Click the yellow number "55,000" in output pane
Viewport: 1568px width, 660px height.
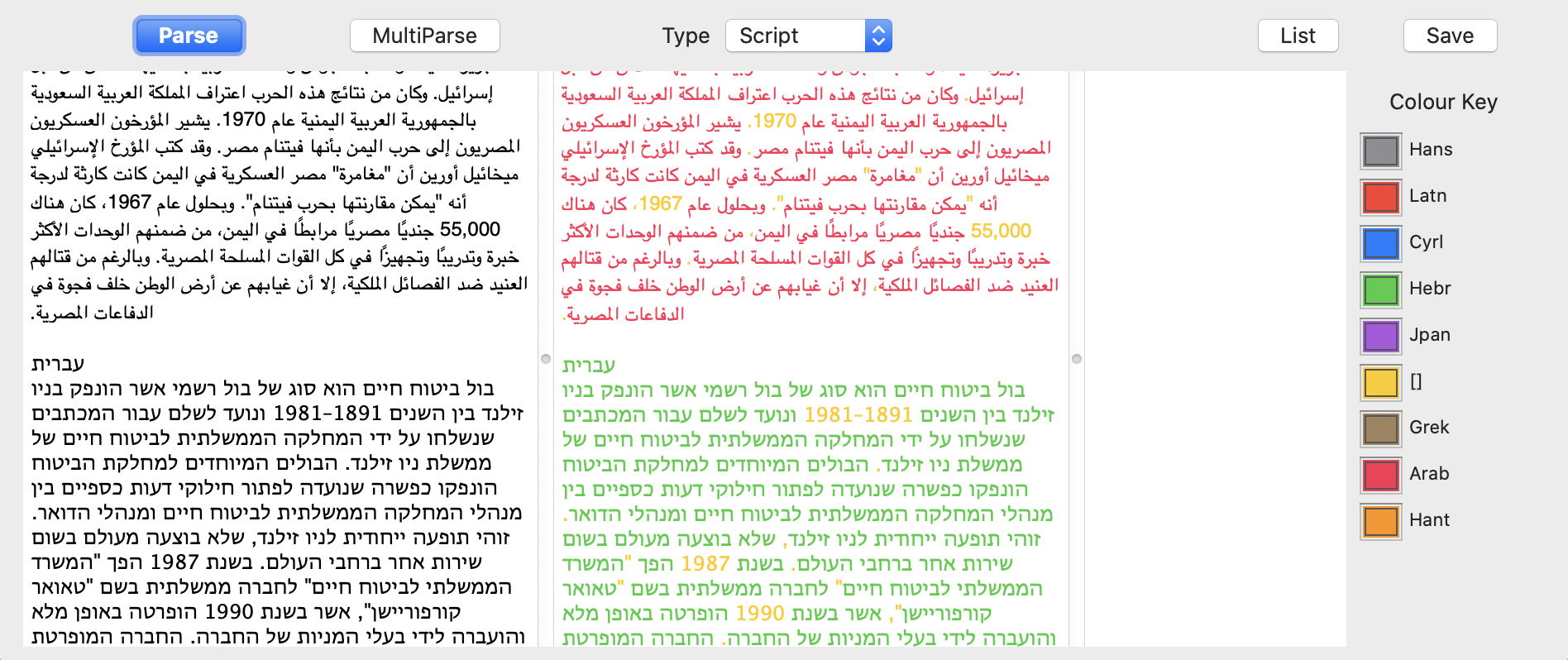point(1001,231)
